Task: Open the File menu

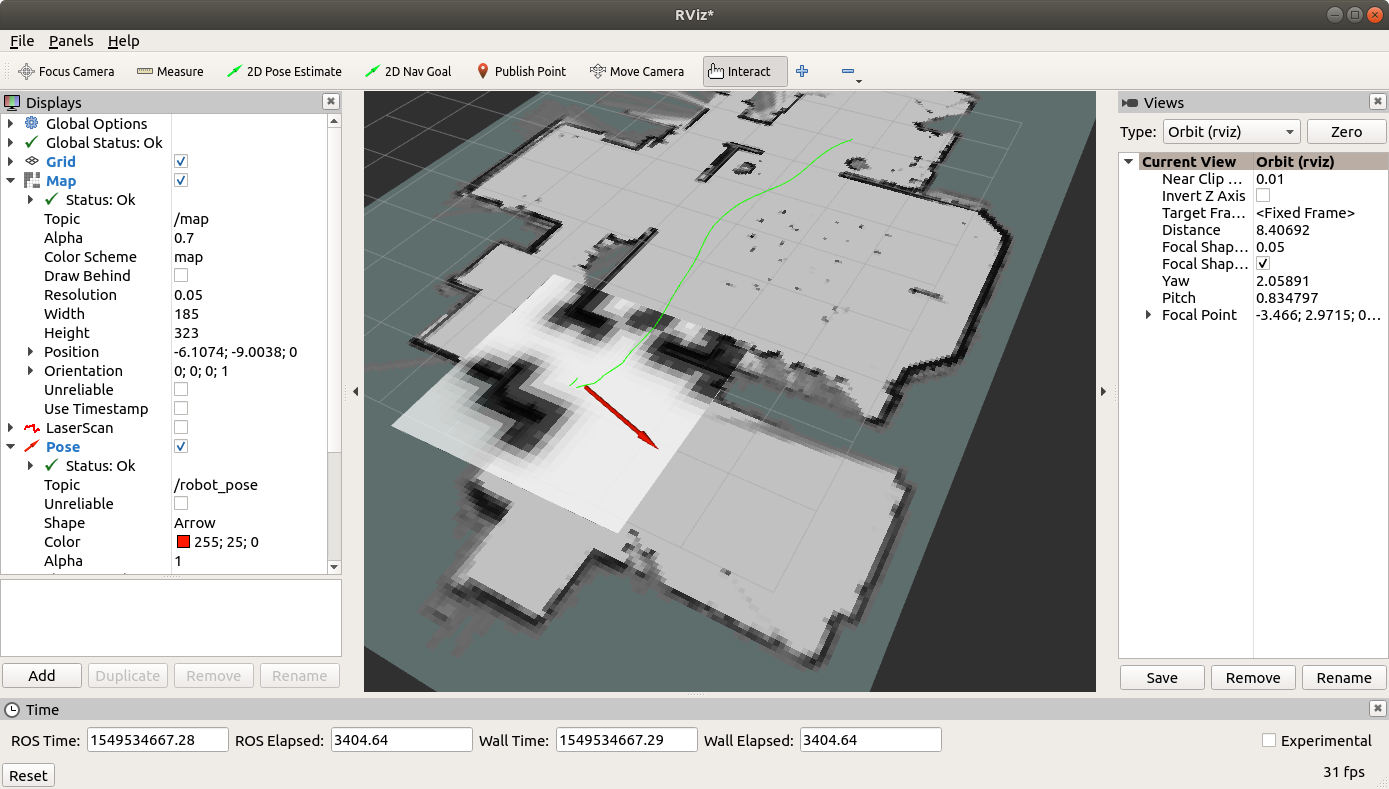Action: pos(22,41)
